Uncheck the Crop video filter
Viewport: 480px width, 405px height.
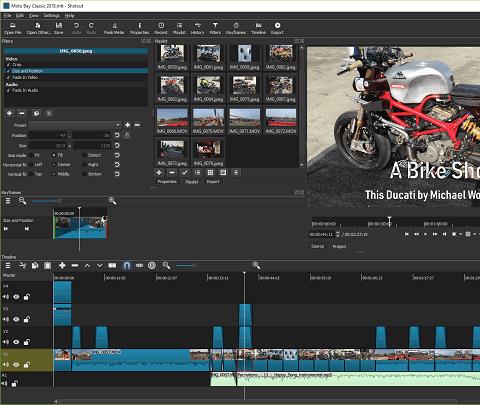(x=8, y=65)
